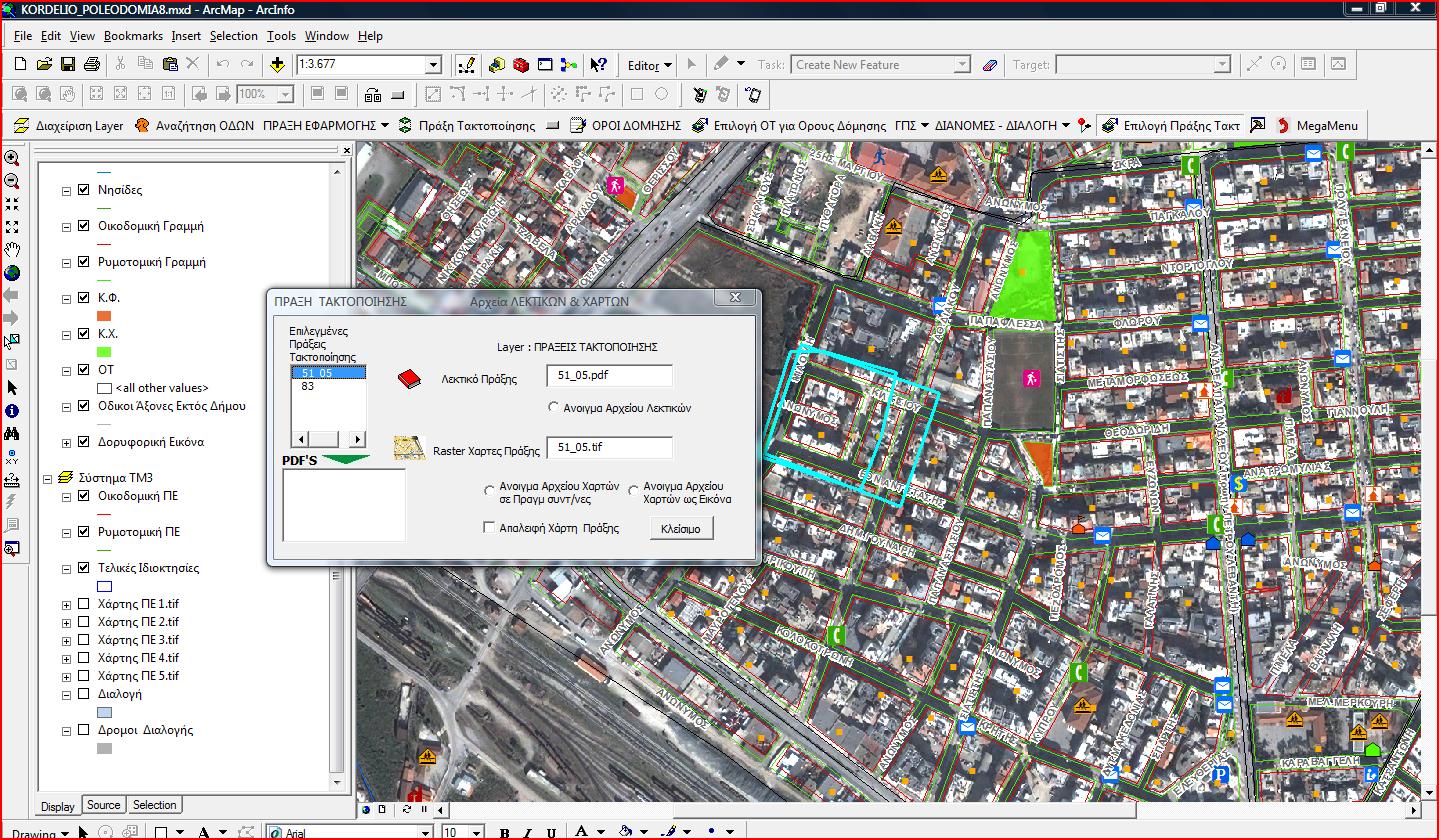
Task: Expand the Δορυφορική Εικόνα layer tree node
Action: tap(67, 442)
